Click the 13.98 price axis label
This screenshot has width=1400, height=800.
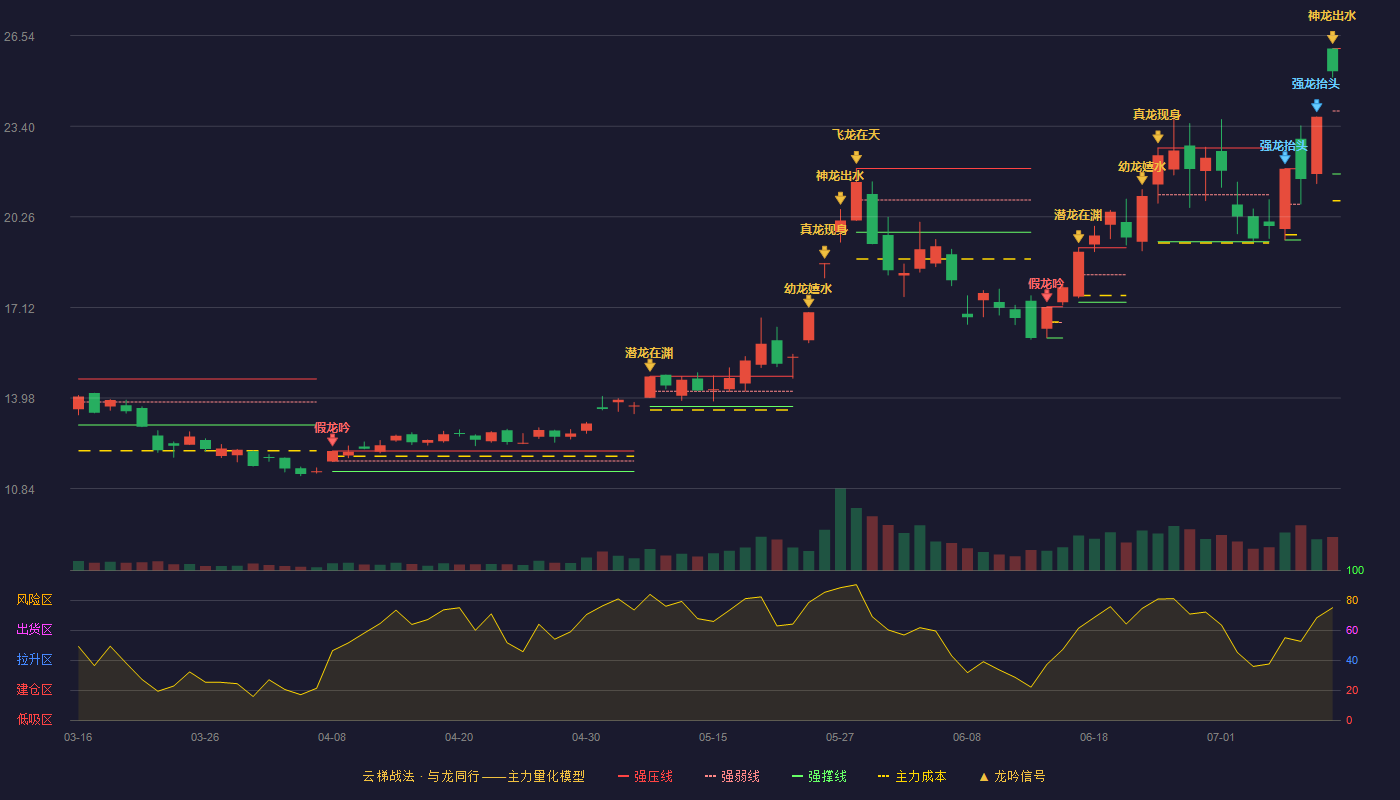(19, 399)
